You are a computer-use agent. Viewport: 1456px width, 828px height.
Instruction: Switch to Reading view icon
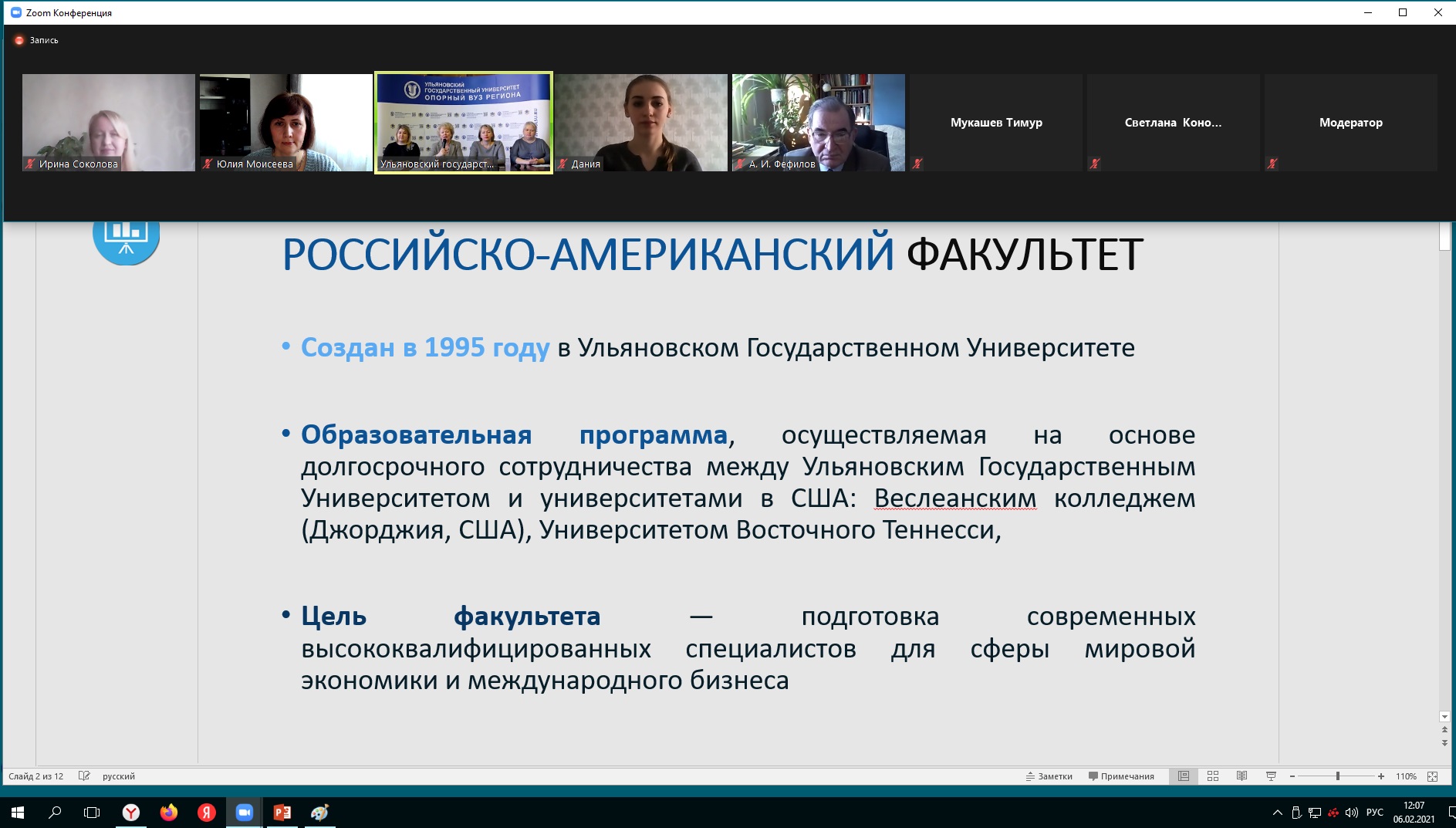(x=1241, y=776)
